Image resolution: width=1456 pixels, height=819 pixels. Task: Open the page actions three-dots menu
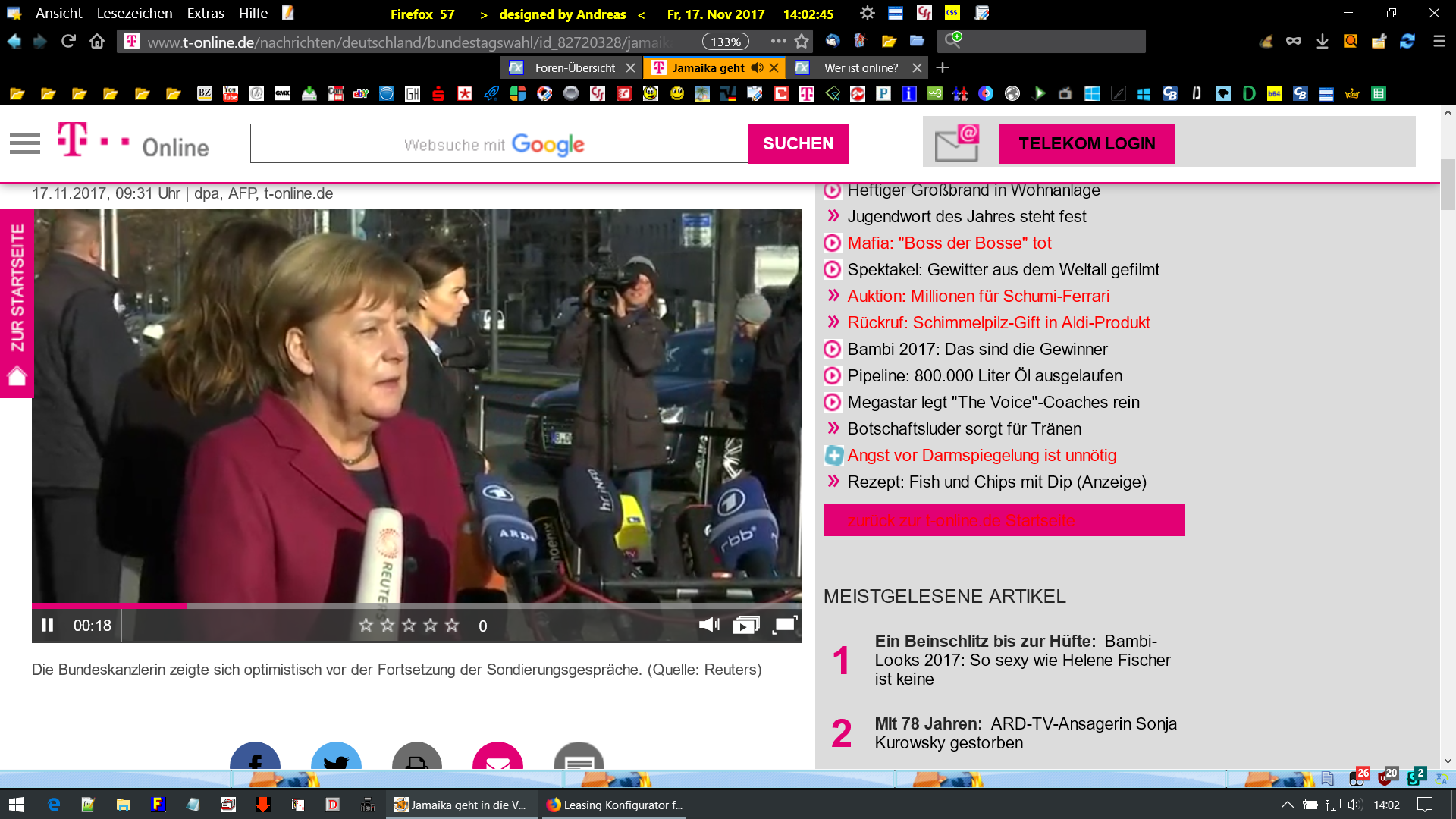[778, 42]
